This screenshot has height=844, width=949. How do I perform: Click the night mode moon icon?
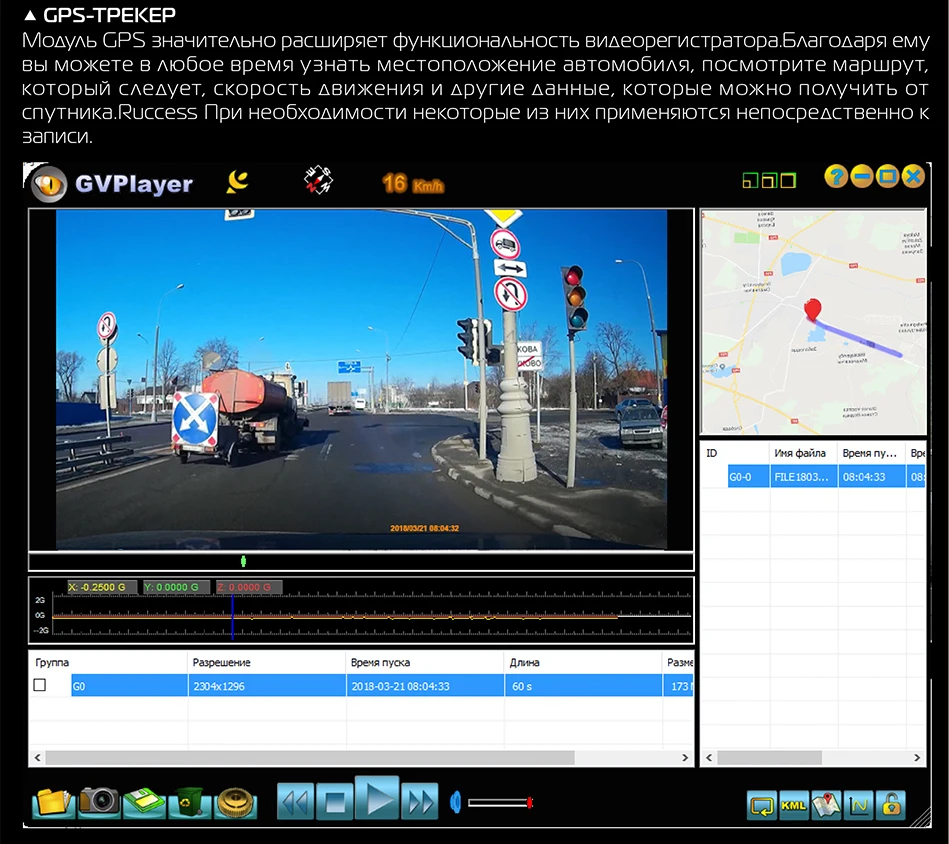point(237,182)
